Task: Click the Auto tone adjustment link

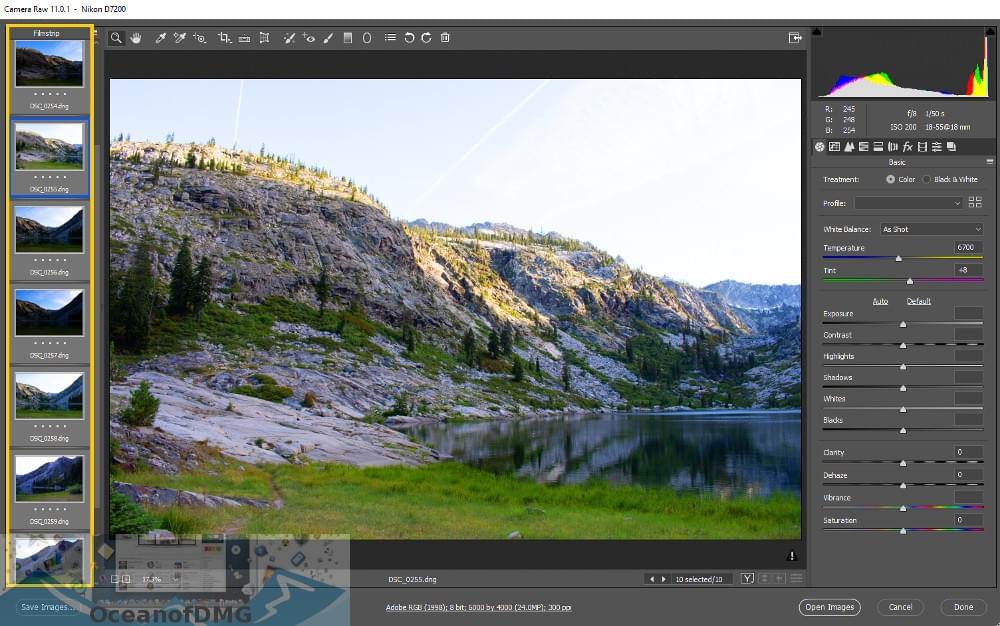Action: pyautogui.click(x=880, y=301)
